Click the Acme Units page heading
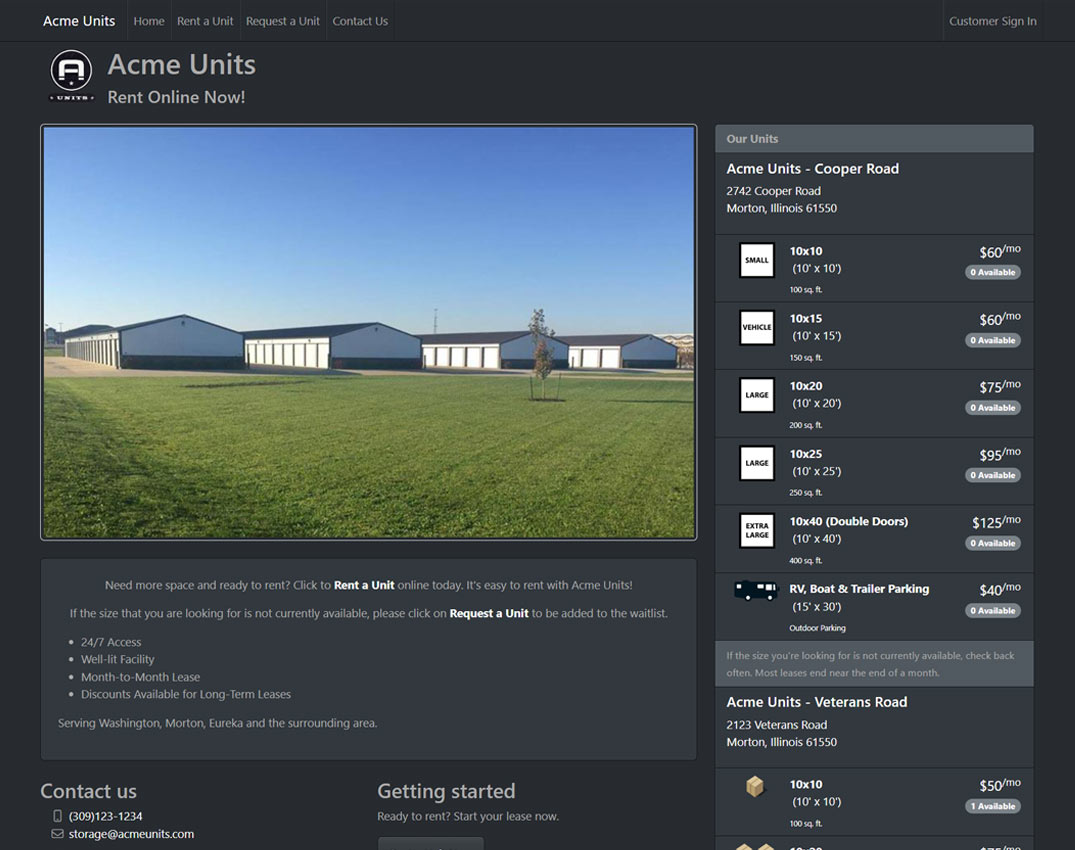 [x=182, y=64]
